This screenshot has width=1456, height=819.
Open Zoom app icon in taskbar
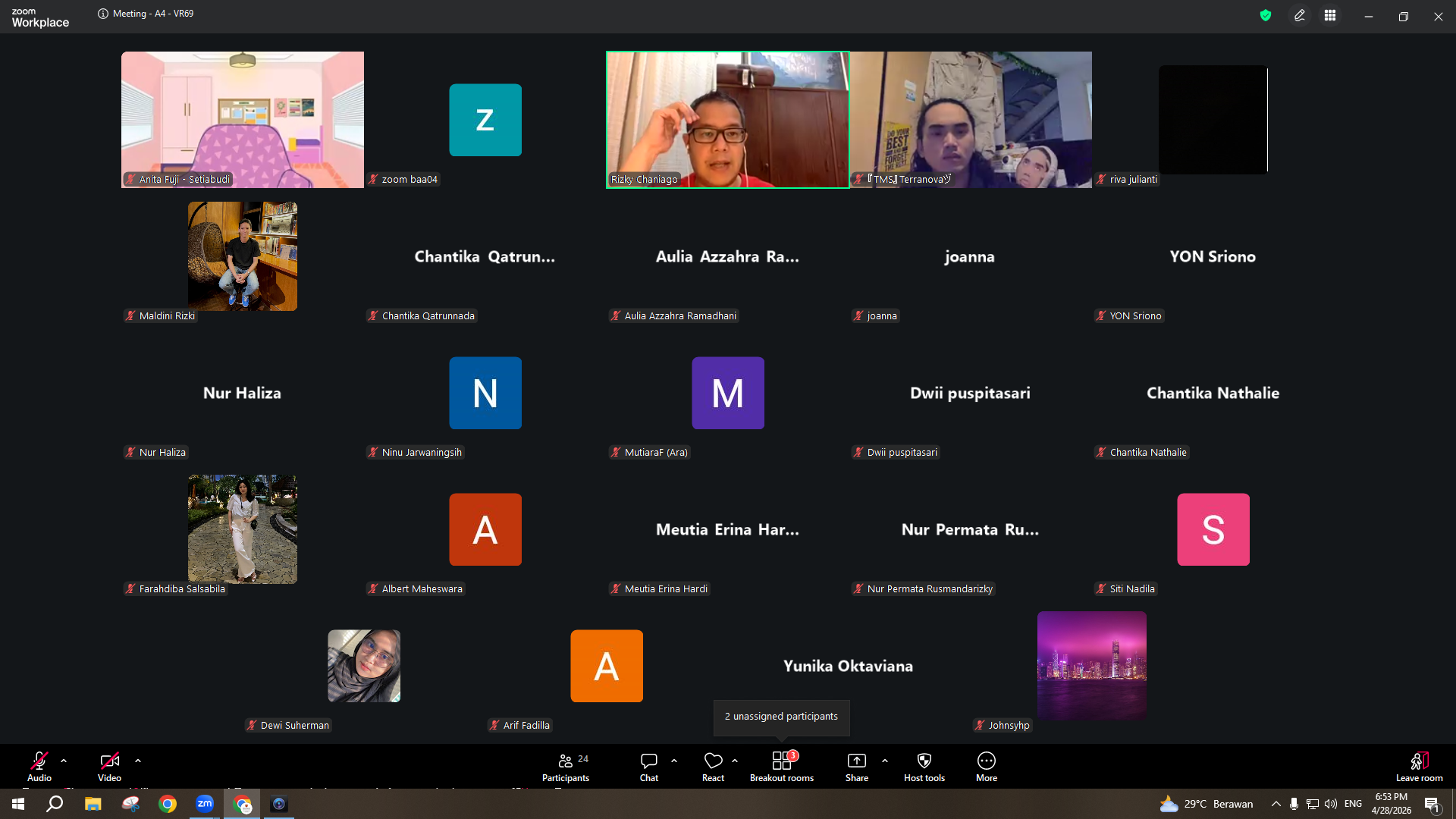coord(205,804)
